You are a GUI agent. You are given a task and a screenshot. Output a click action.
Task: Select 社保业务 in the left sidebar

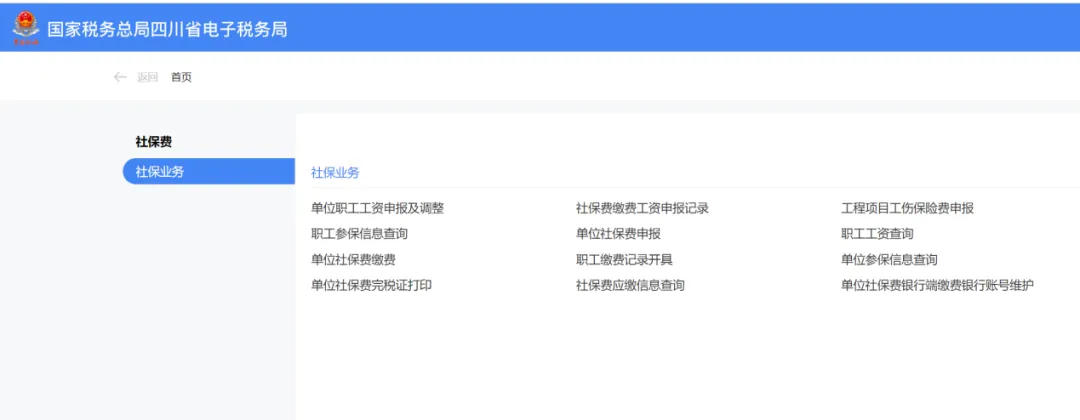point(160,172)
